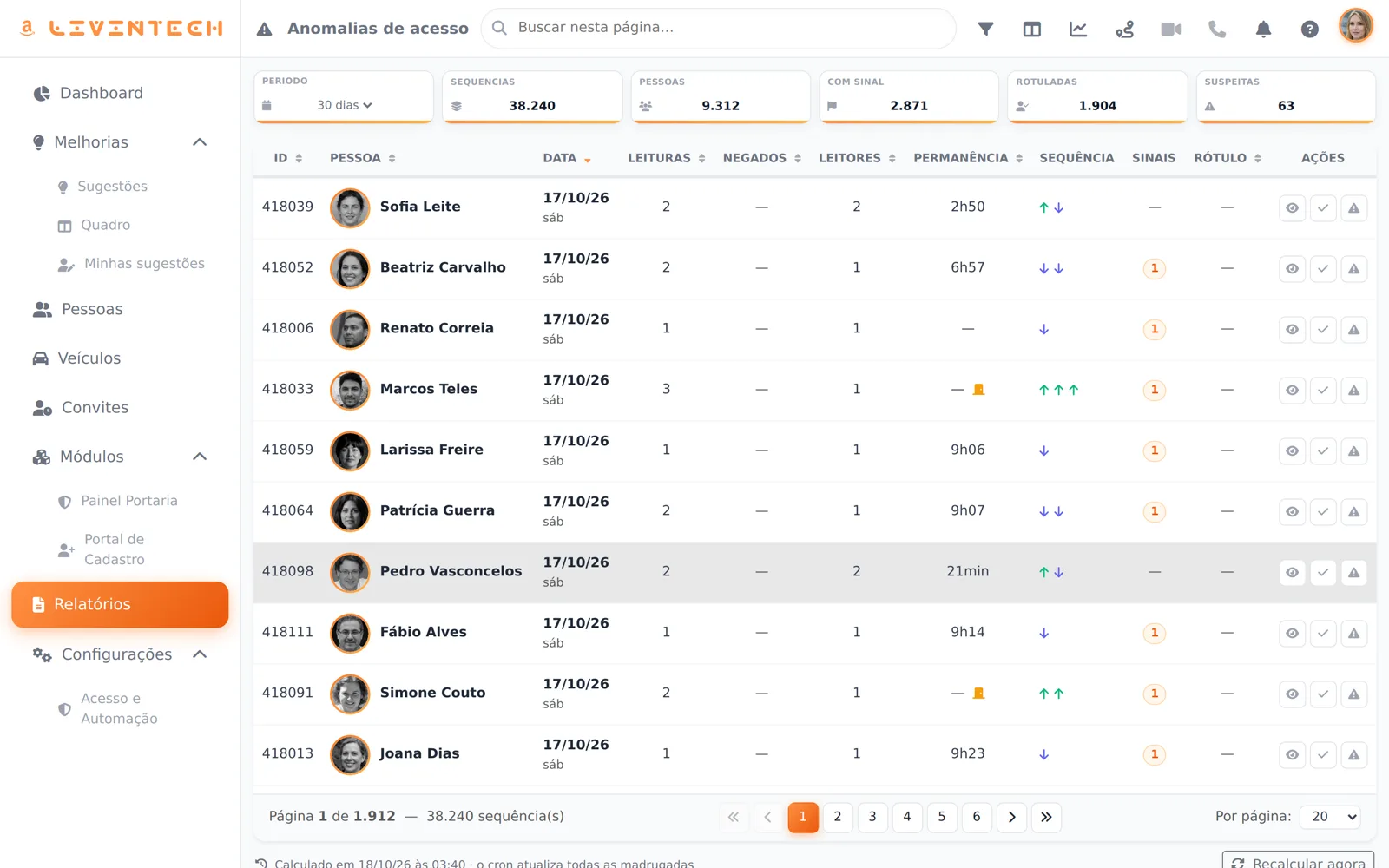The height and width of the screenshot is (868, 1389).
Task: View details for Joana Dias row
Action: 1292,754
